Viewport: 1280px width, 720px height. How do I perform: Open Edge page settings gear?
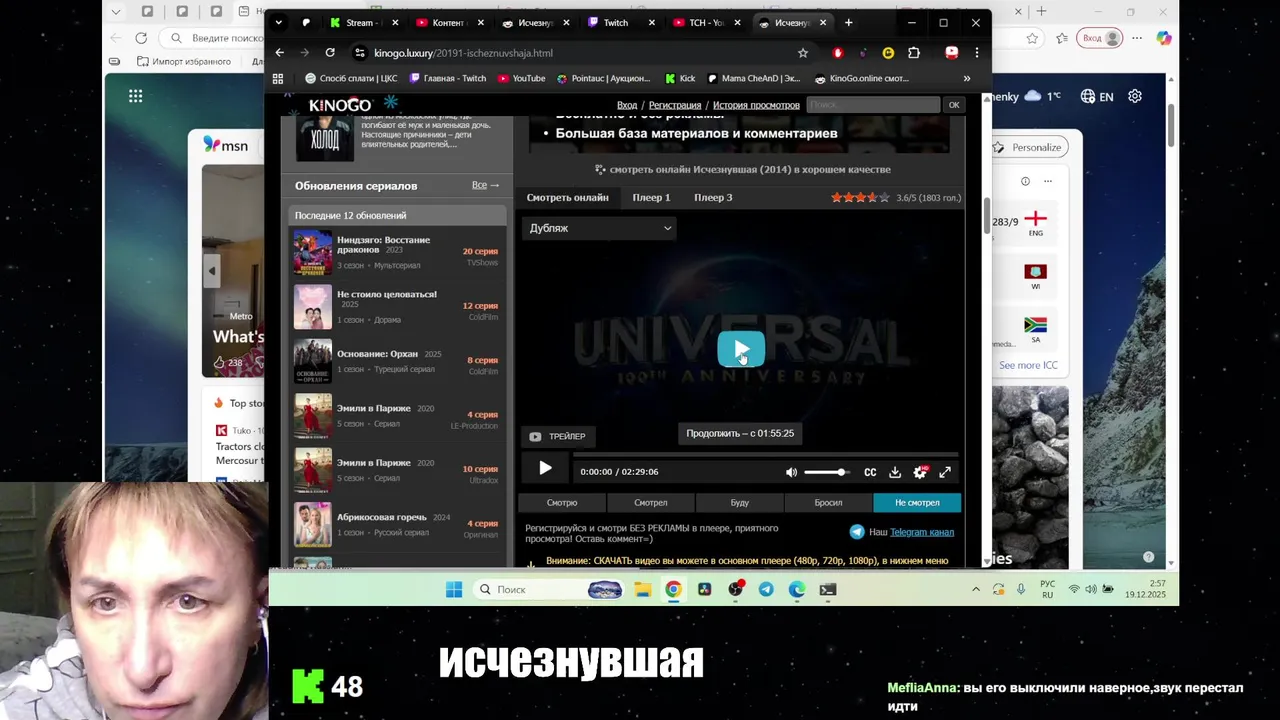click(x=1135, y=96)
